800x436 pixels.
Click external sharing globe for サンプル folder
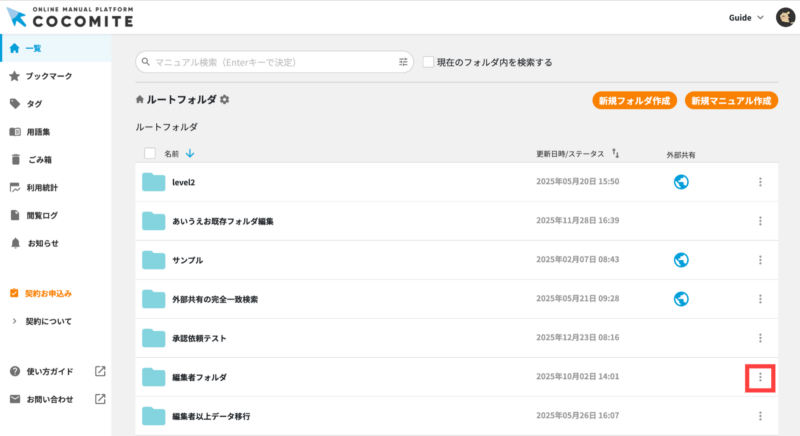coord(681,260)
